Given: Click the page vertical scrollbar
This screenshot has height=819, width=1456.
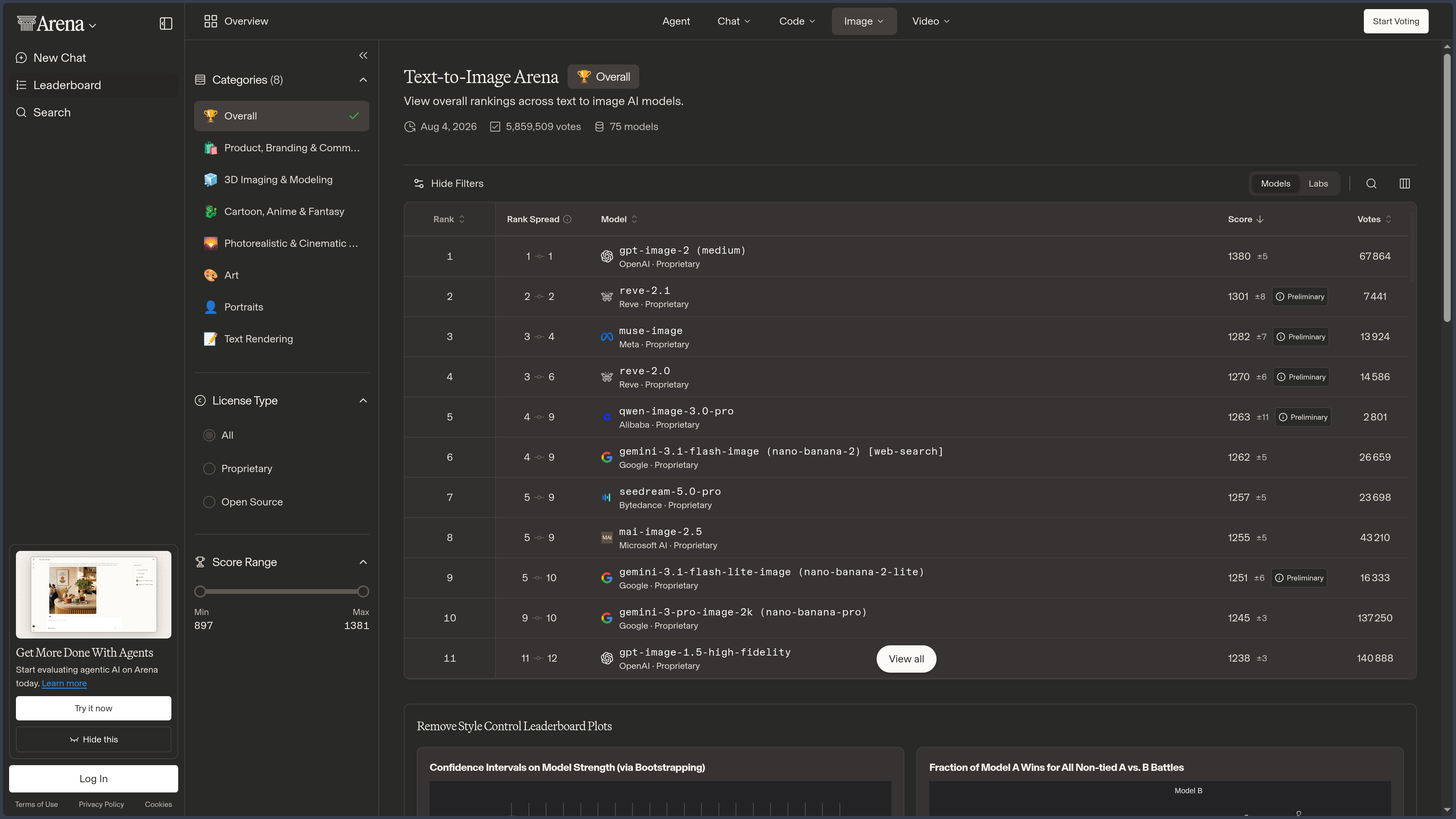Looking at the screenshot, I should (x=1447, y=187).
